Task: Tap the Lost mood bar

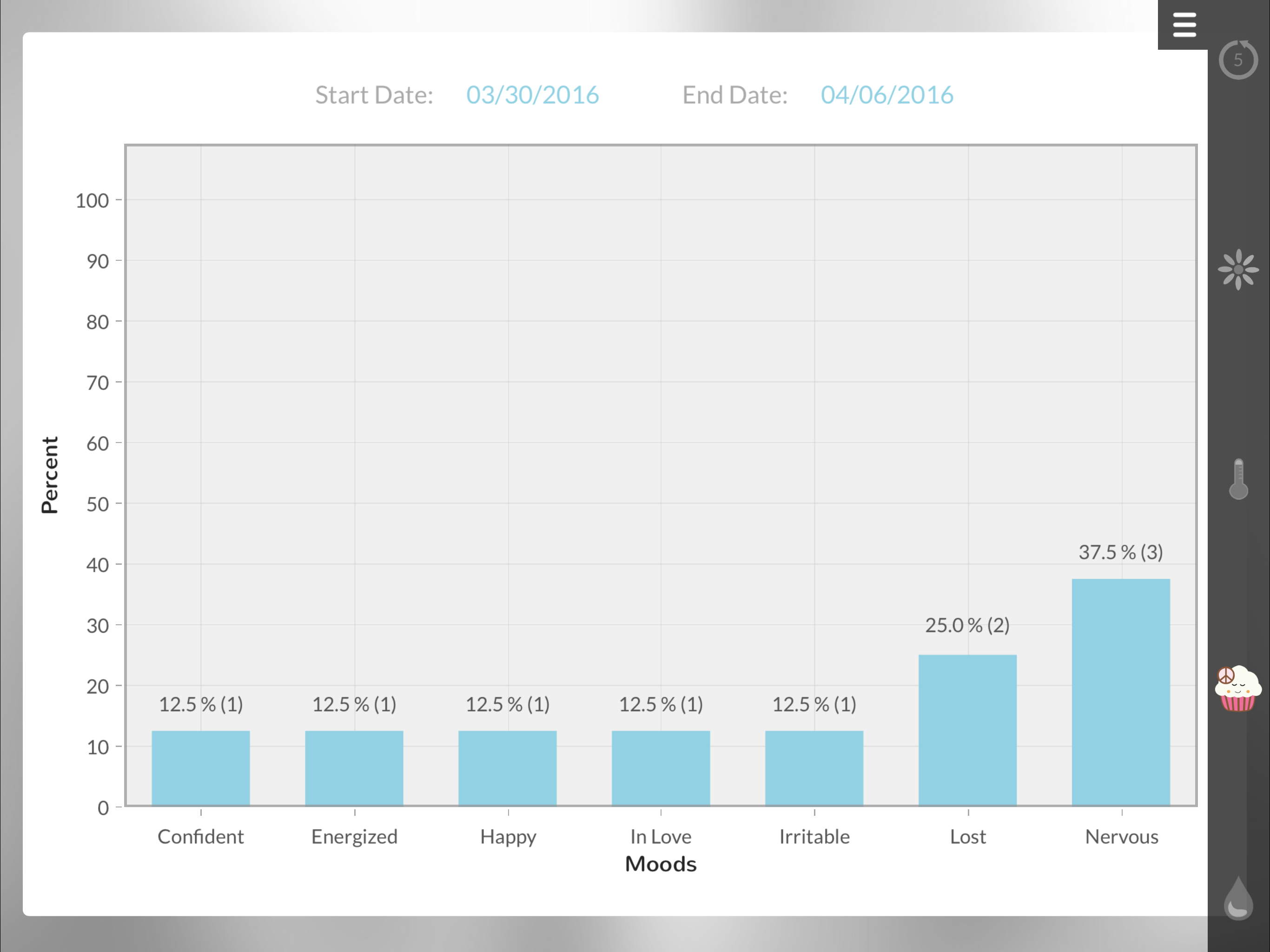Action: [967, 730]
